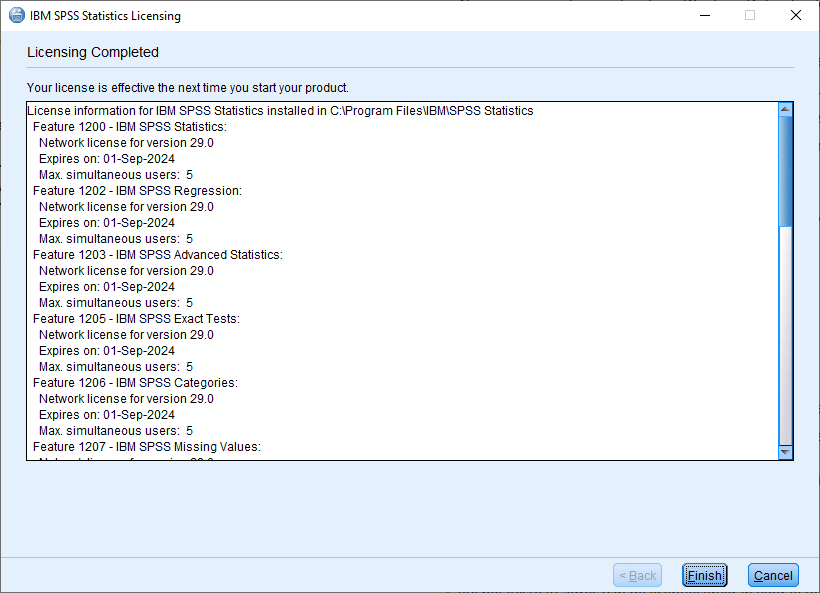820x593 pixels.
Task: Click 'Network license for version 29.0' under Advanced Statistics
Action: (x=127, y=270)
